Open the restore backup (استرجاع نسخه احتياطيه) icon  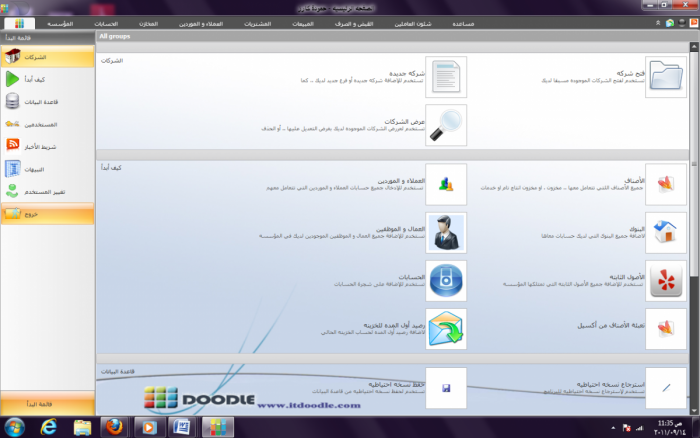point(661,388)
